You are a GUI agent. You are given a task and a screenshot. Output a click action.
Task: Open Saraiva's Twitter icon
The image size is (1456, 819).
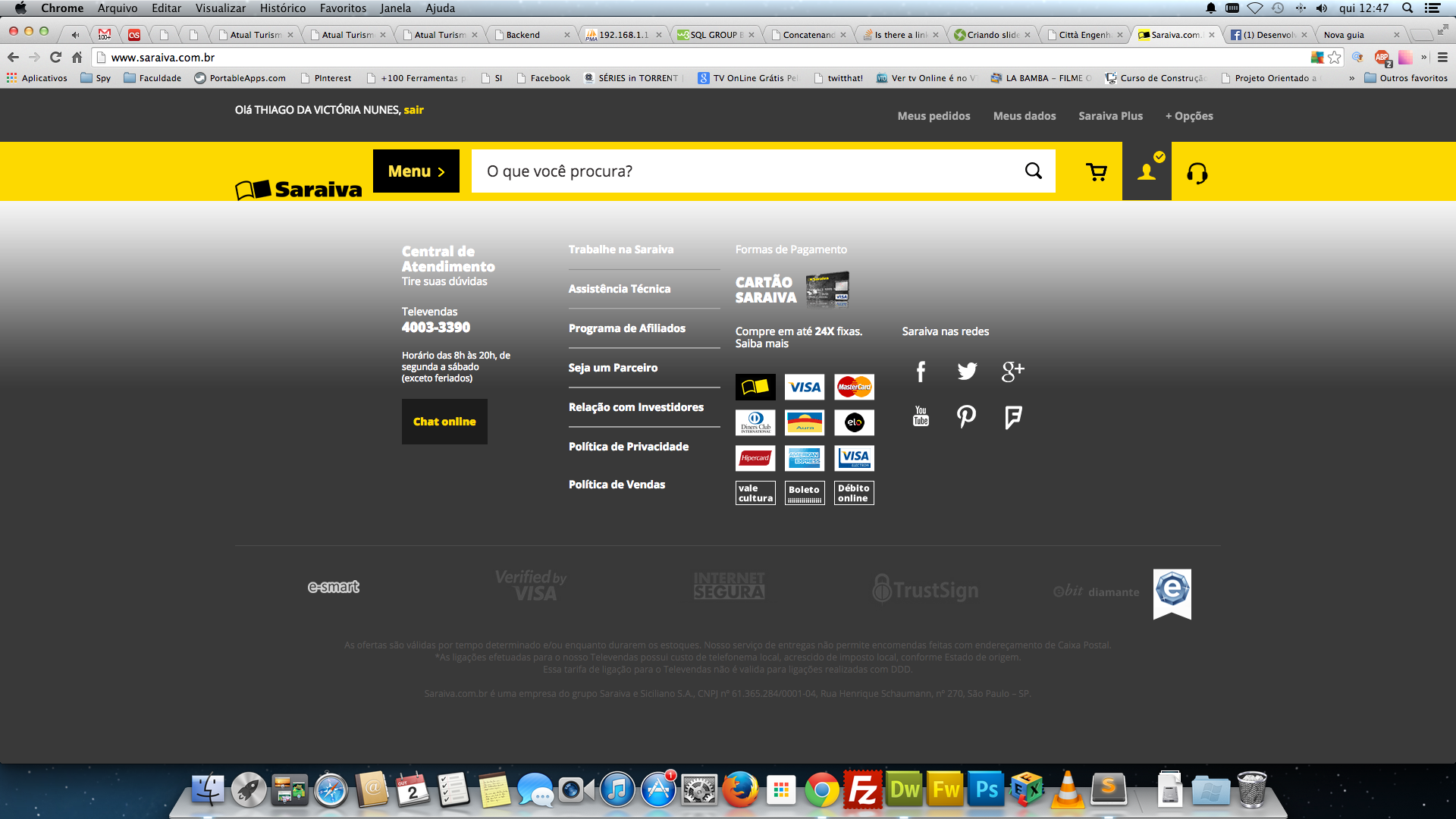point(967,371)
